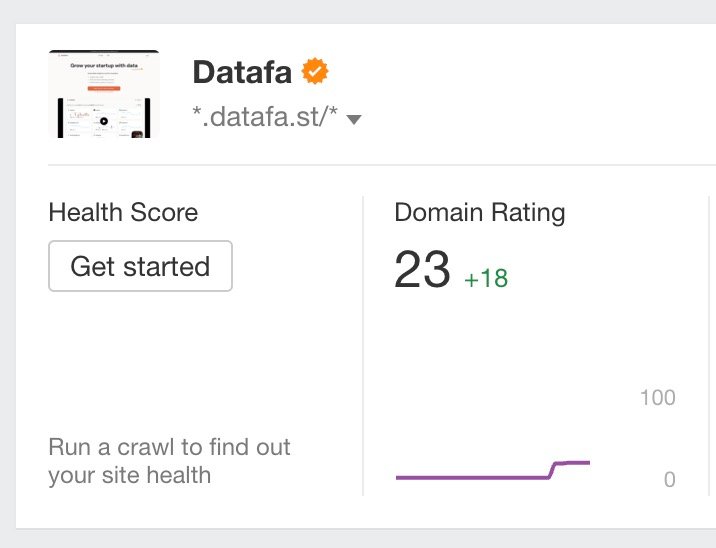This screenshot has width=716, height=548.
Task: Click the purple Domain Rating trend line
Action: click(x=470, y=477)
